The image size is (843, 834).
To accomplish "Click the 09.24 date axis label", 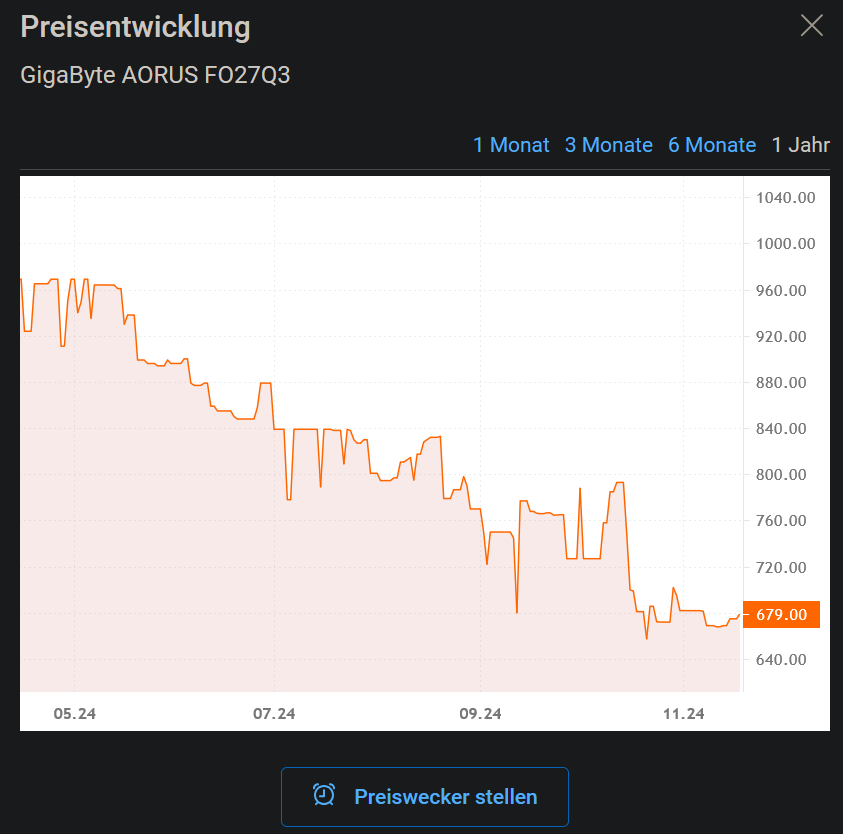I will point(480,714).
